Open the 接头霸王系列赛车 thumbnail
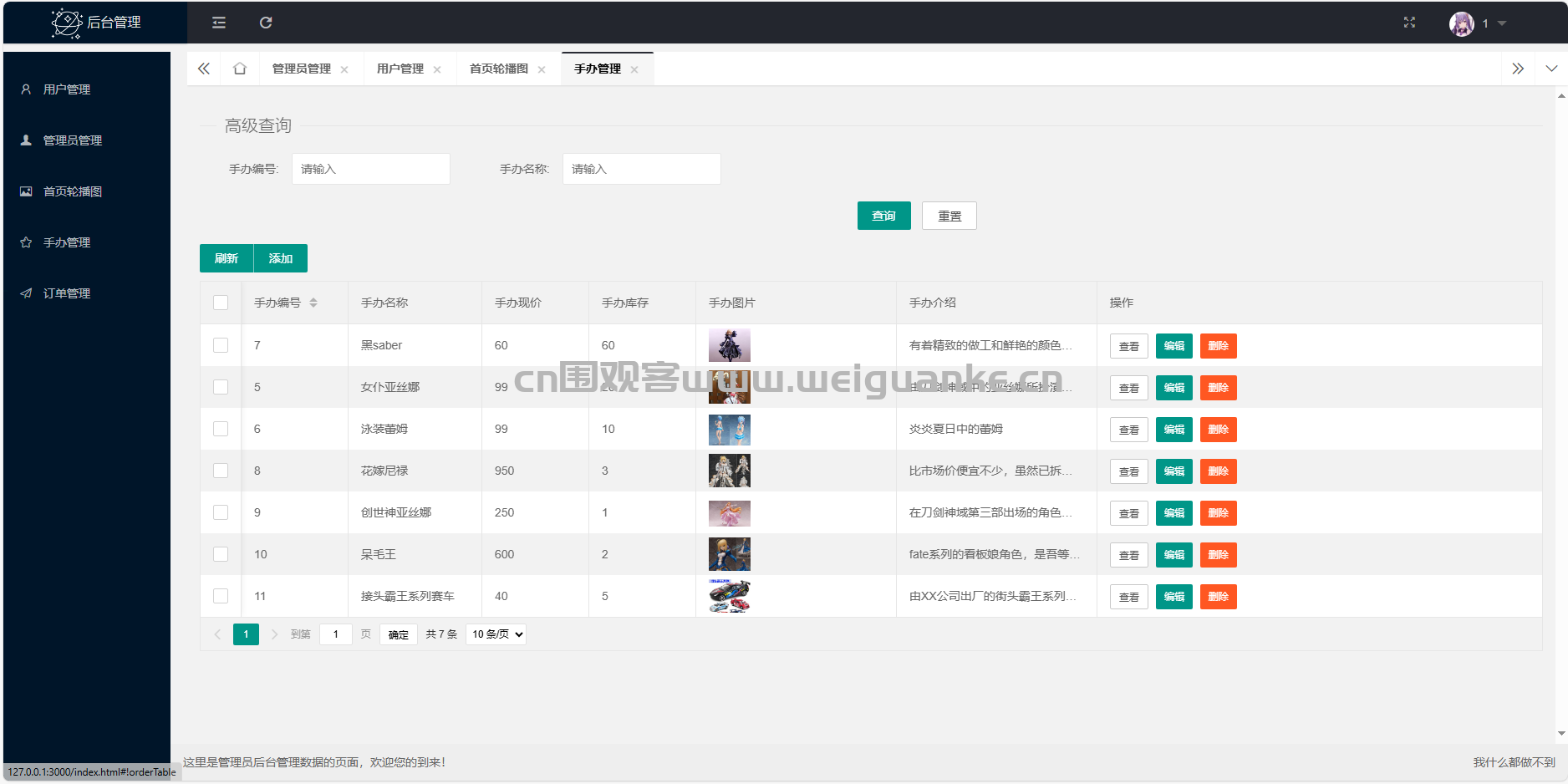This screenshot has width=1568, height=784. 730,596
